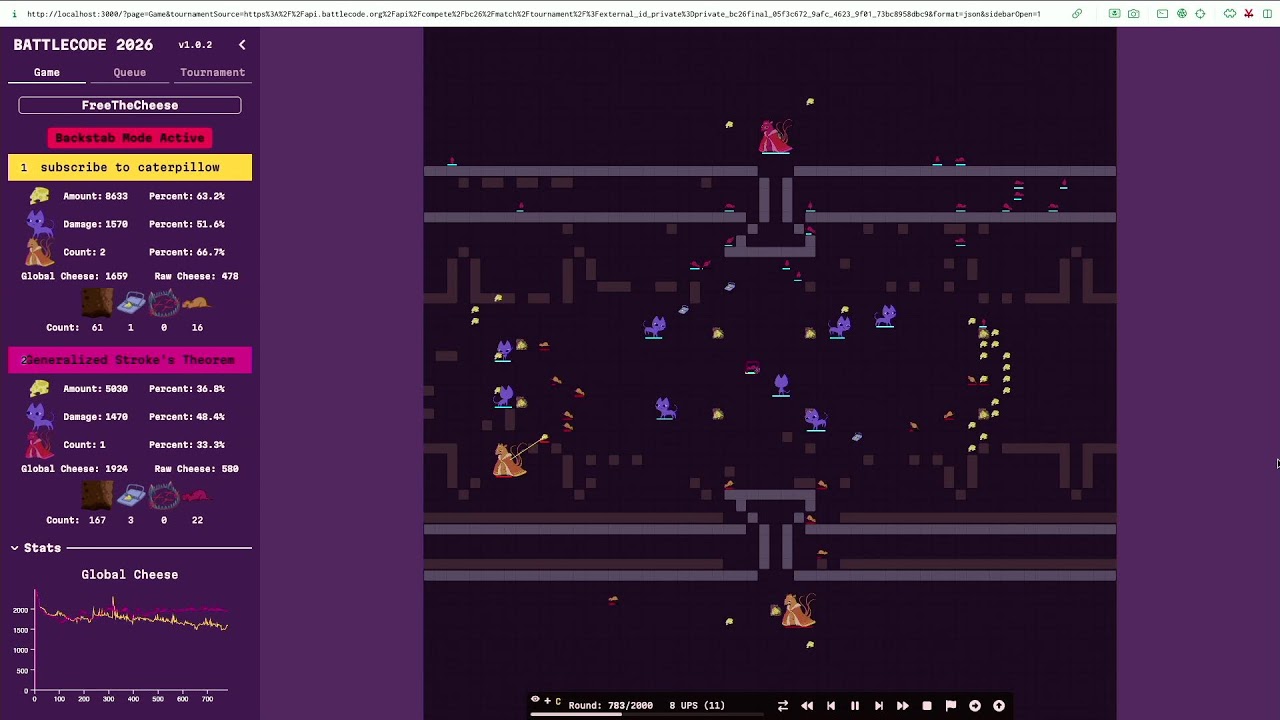Viewport: 1280px width, 720px height.
Task: Click the '8 UPS (11)' speed readout
Action: point(697,705)
